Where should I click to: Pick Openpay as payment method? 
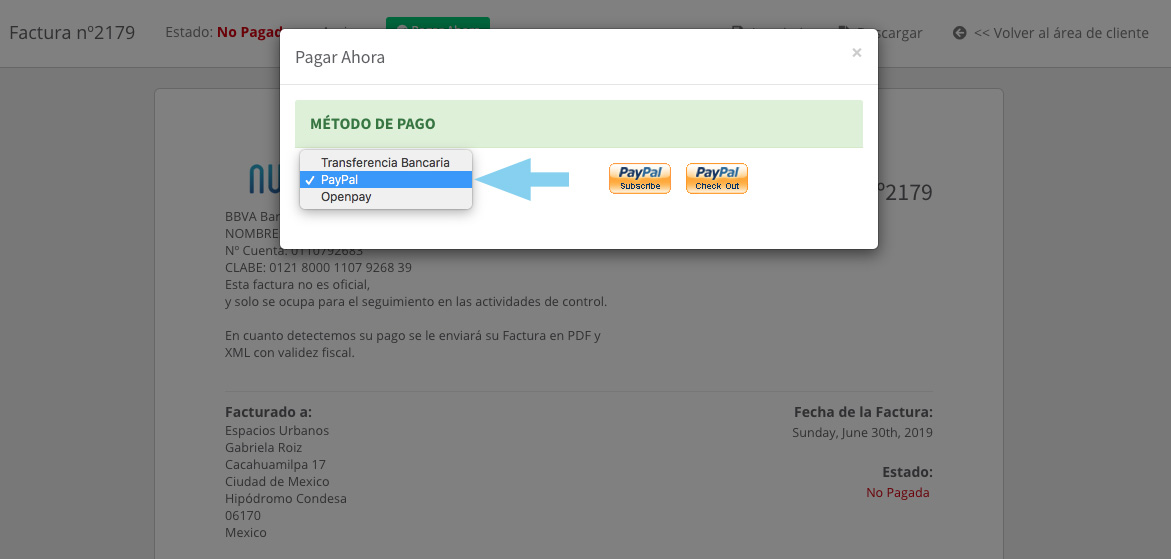click(385, 197)
